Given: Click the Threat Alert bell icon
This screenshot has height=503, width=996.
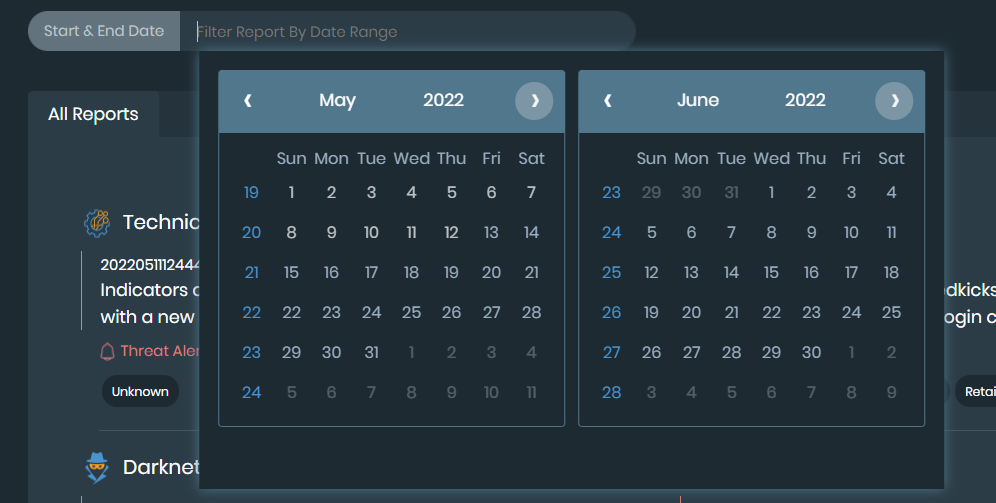Looking at the screenshot, I should 107,351.
